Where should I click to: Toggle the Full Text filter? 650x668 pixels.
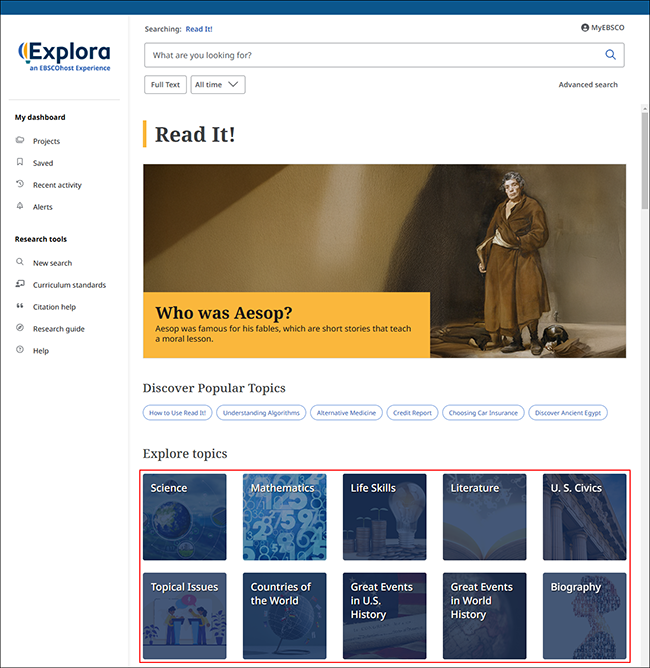coord(165,84)
